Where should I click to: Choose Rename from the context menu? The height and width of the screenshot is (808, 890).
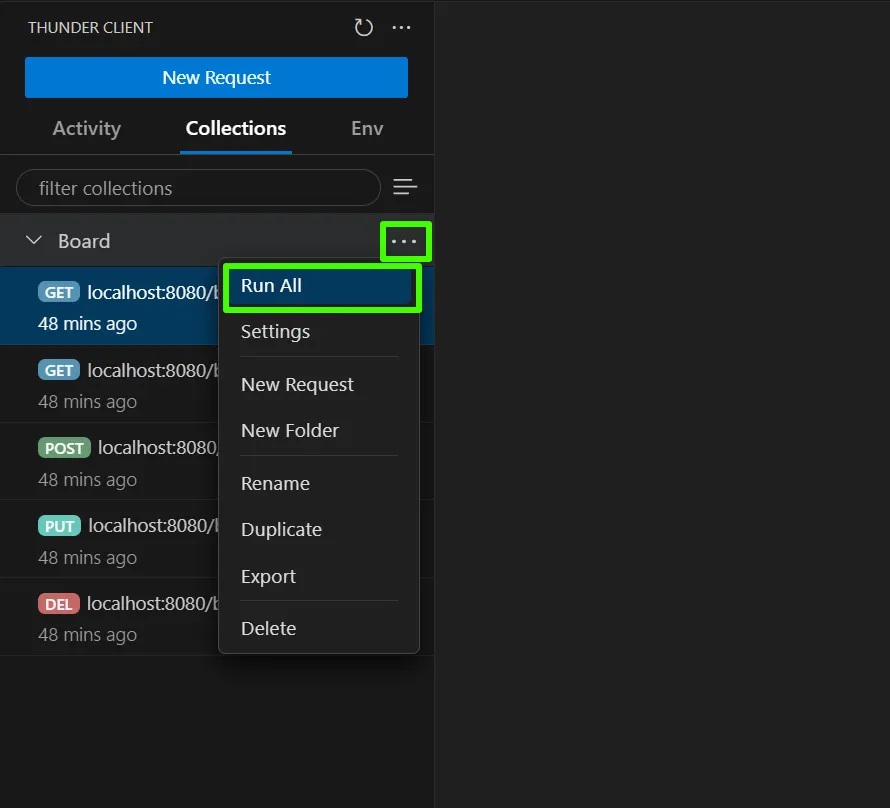click(x=320, y=483)
